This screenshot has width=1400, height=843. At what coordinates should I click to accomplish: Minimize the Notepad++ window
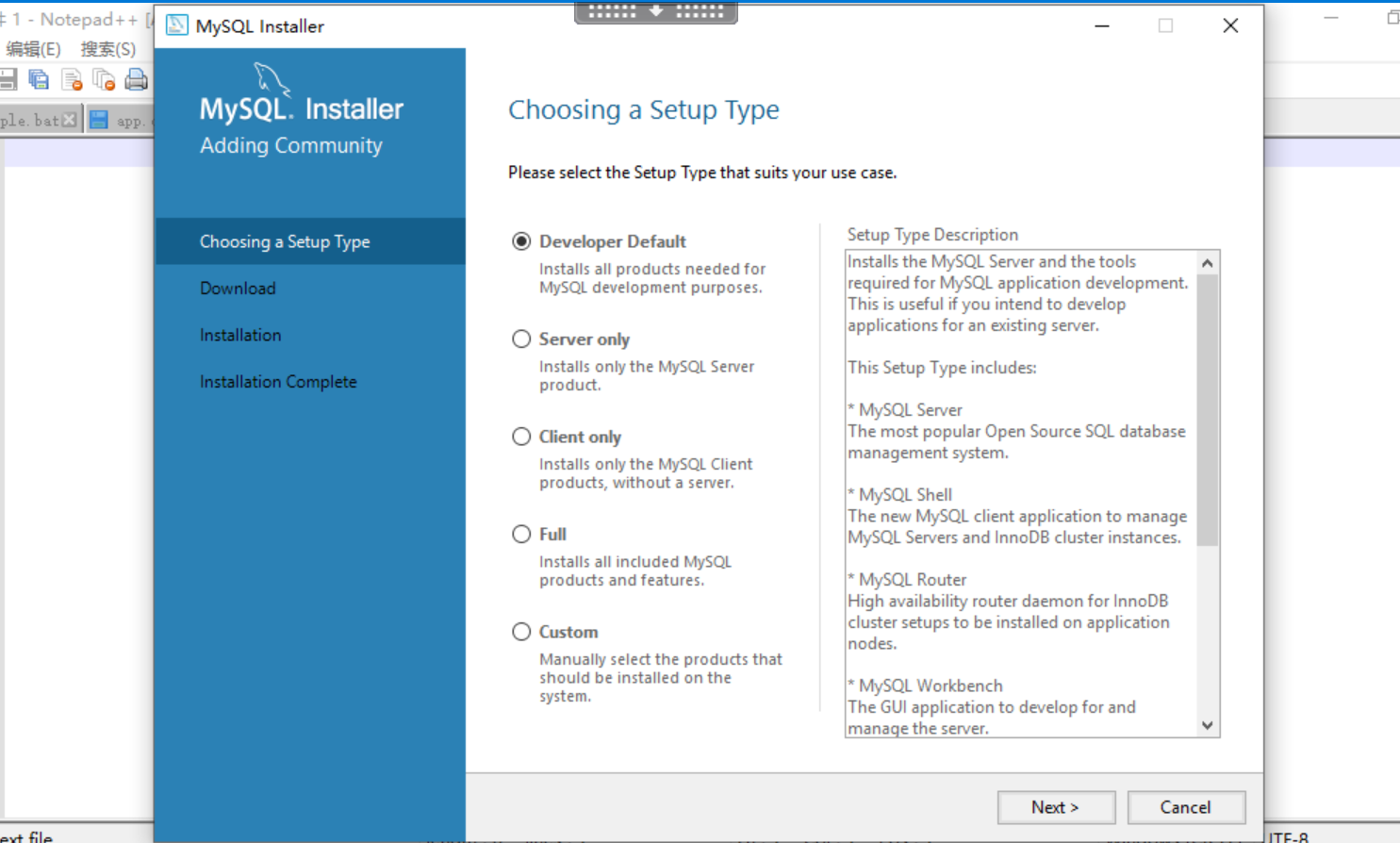click(x=1331, y=18)
